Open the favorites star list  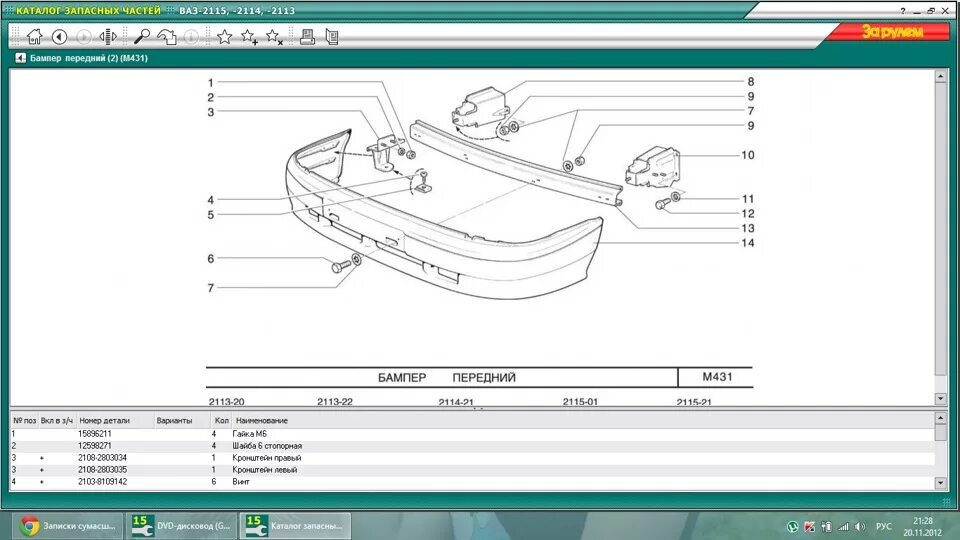tap(225, 37)
